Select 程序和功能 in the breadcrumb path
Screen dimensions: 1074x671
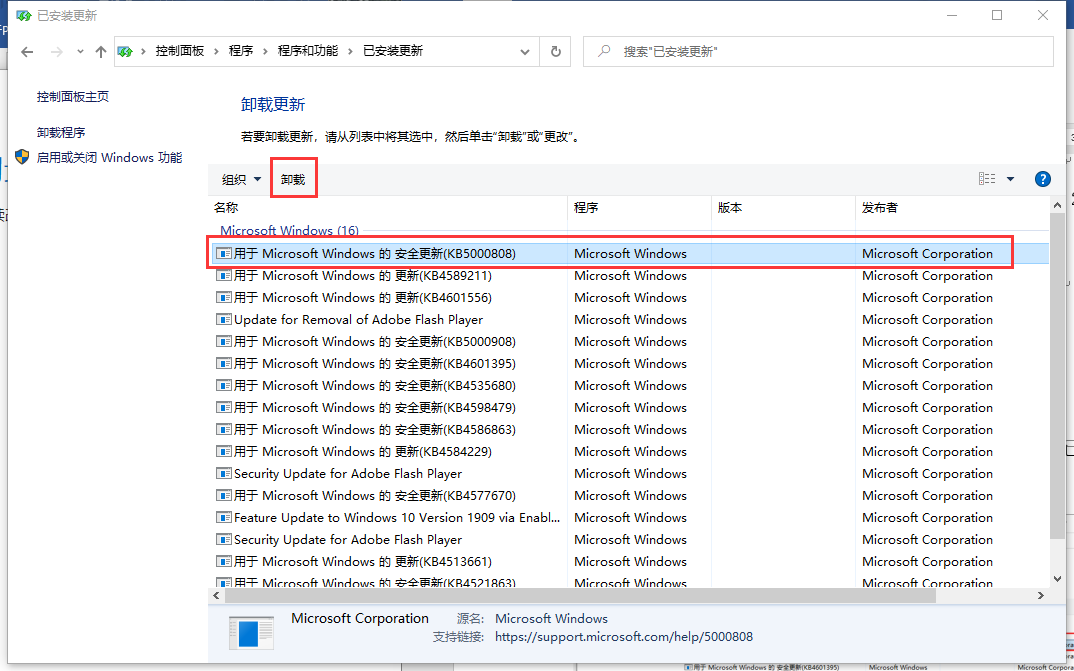click(308, 51)
